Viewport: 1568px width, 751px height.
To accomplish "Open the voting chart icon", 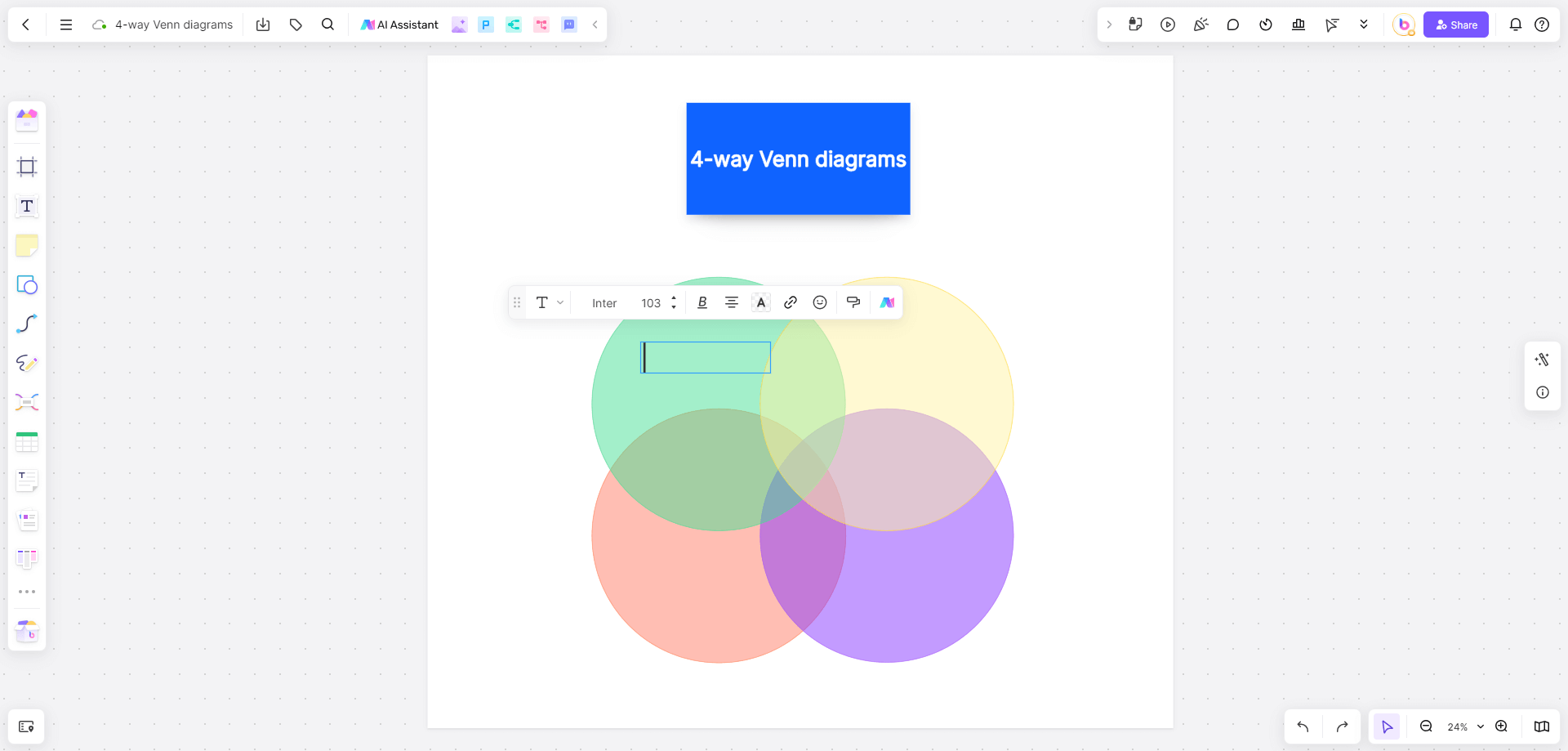I will tap(1298, 25).
